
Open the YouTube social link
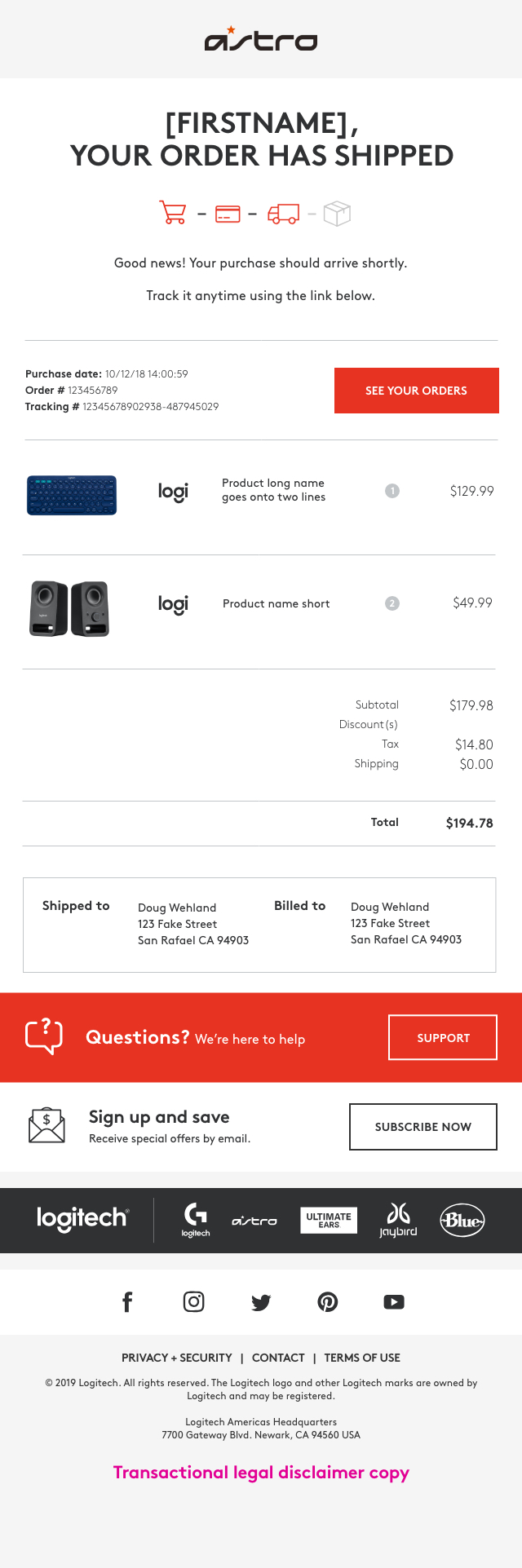click(394, 1302)
